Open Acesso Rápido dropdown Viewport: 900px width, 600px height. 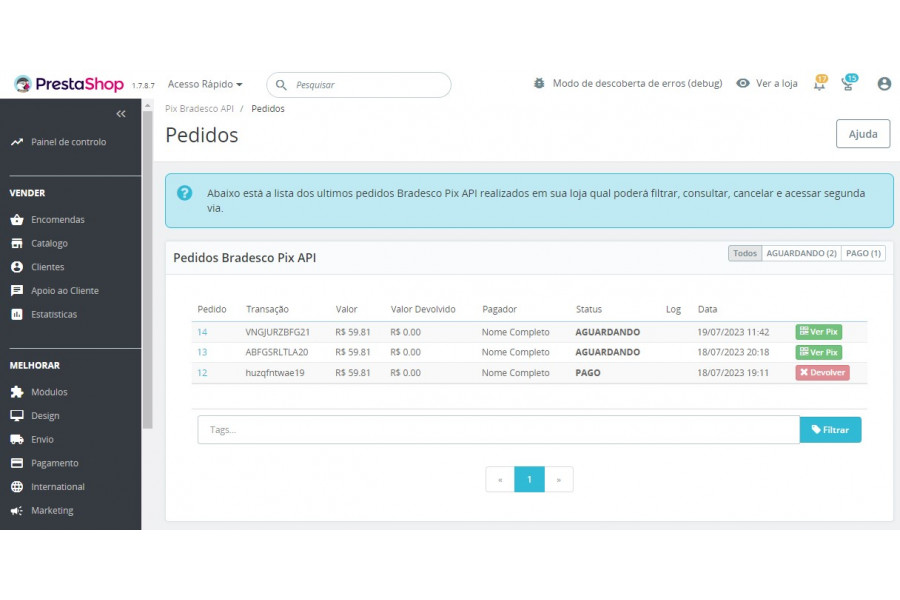click(x=205, y=84)
